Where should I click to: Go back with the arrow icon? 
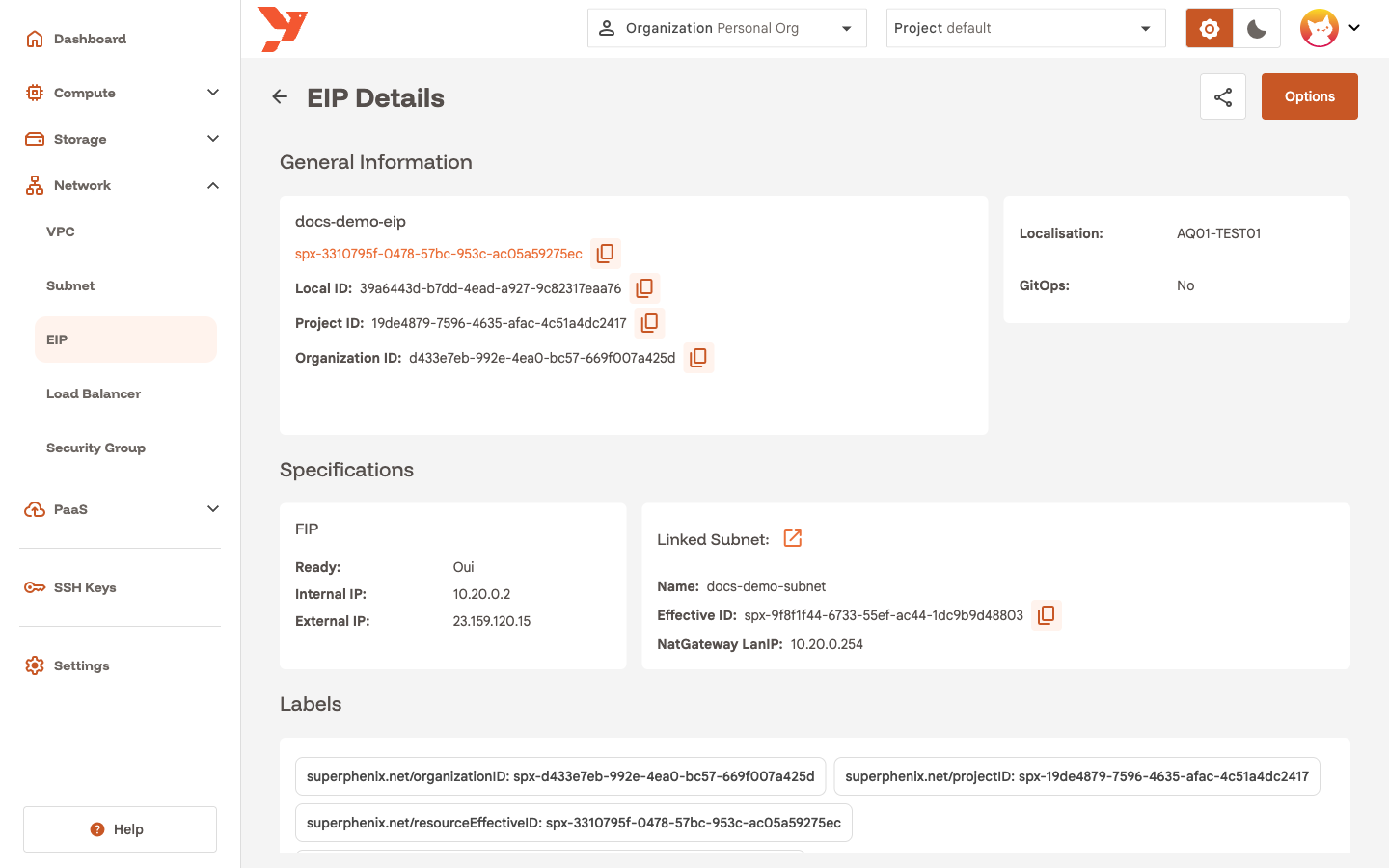280,96
